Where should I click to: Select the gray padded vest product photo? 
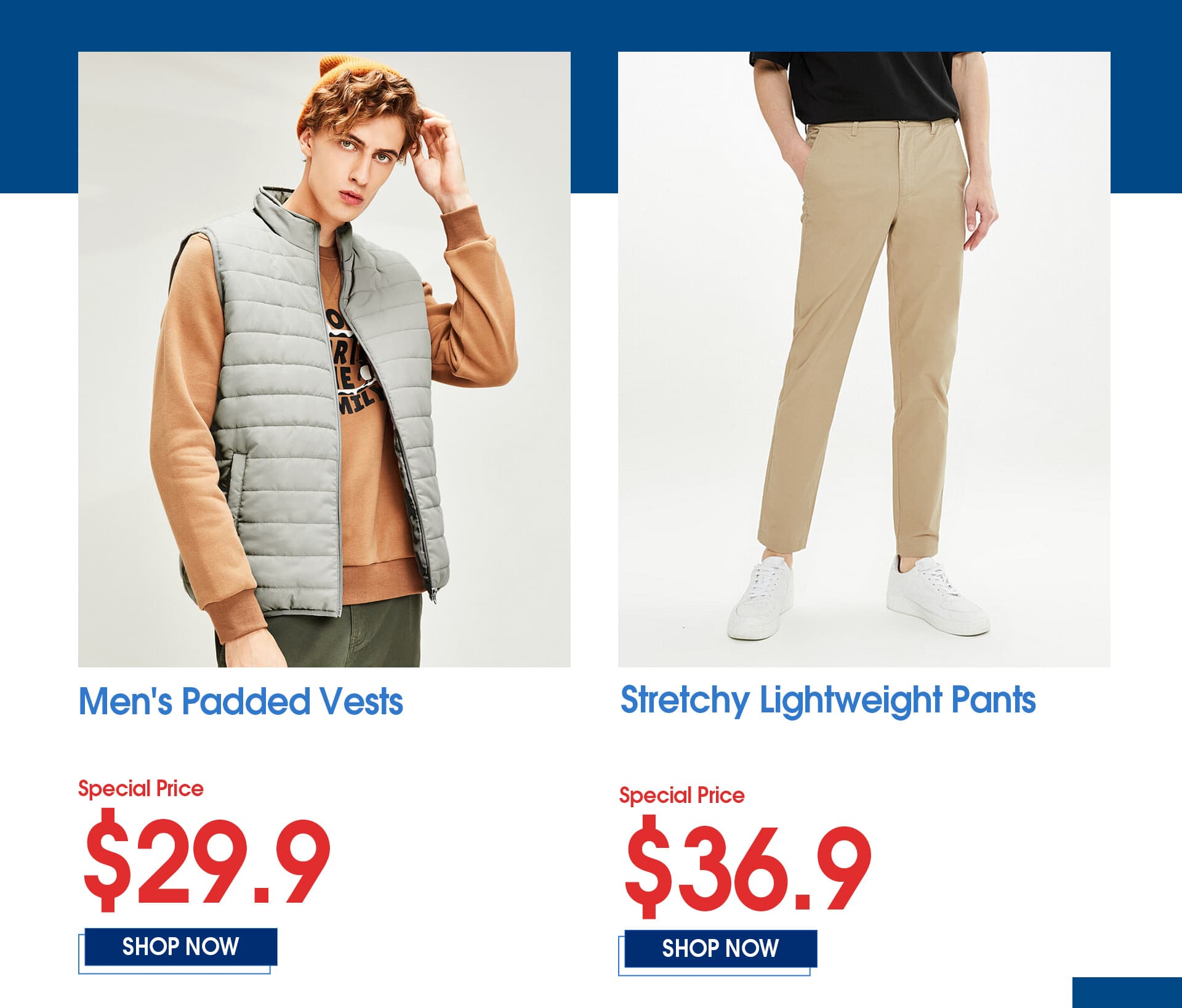click(324, 359)
